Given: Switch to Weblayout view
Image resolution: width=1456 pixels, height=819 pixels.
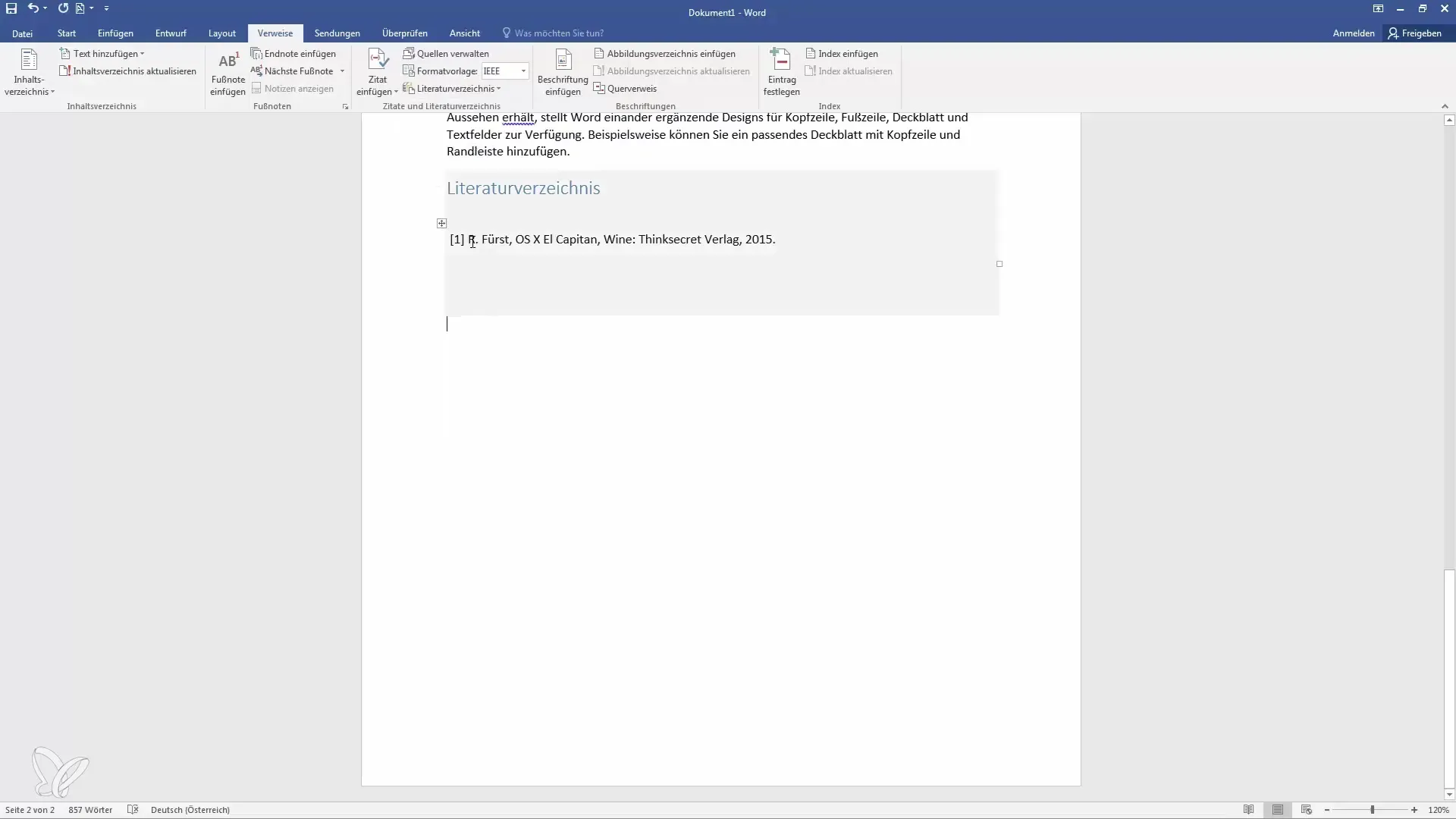Looking at the screenshot, I should click(x=1306, y=810).
